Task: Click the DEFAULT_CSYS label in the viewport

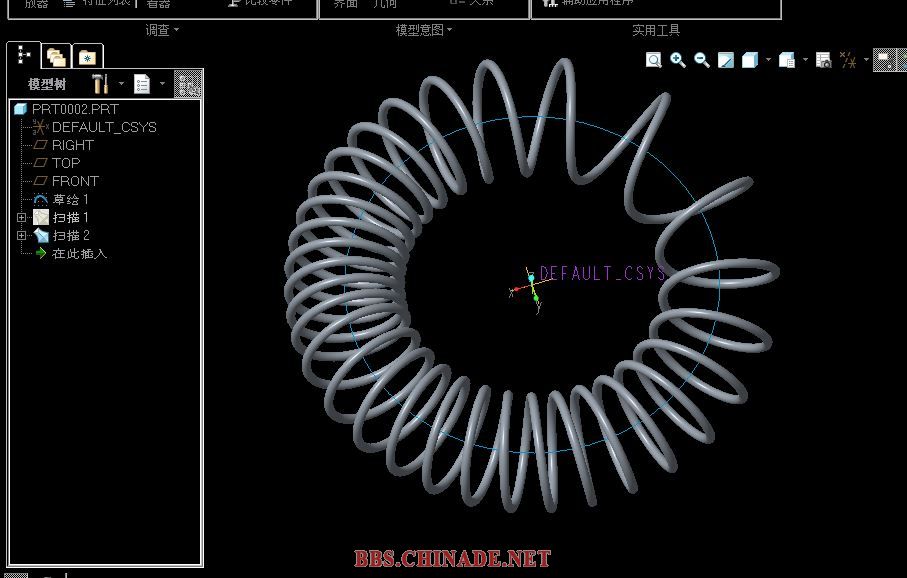Action: click(x=603, y=273)
